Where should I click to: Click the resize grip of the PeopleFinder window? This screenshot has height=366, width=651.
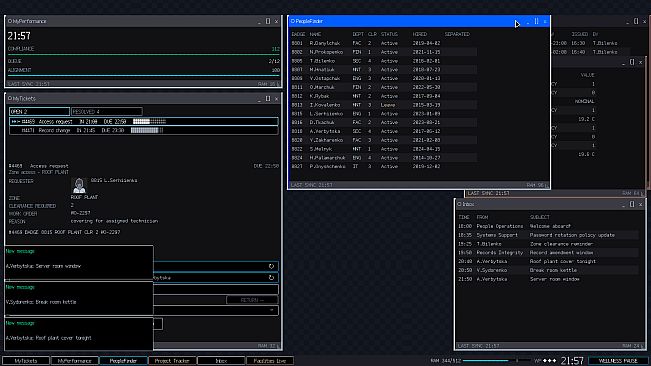click(x=547, y=185)
